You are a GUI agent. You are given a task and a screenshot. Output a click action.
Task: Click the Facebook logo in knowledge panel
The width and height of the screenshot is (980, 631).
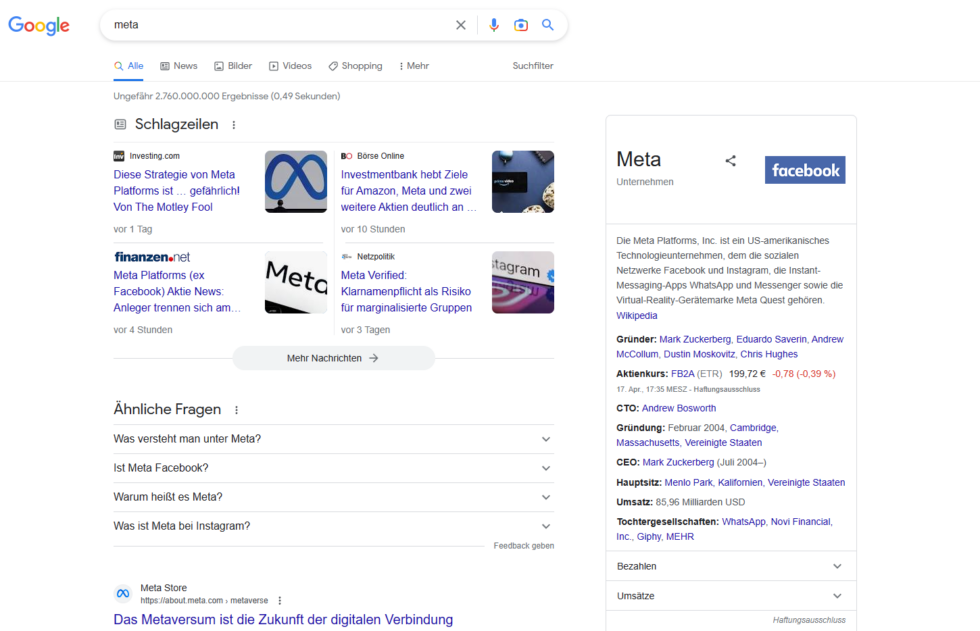coord(805,170)
